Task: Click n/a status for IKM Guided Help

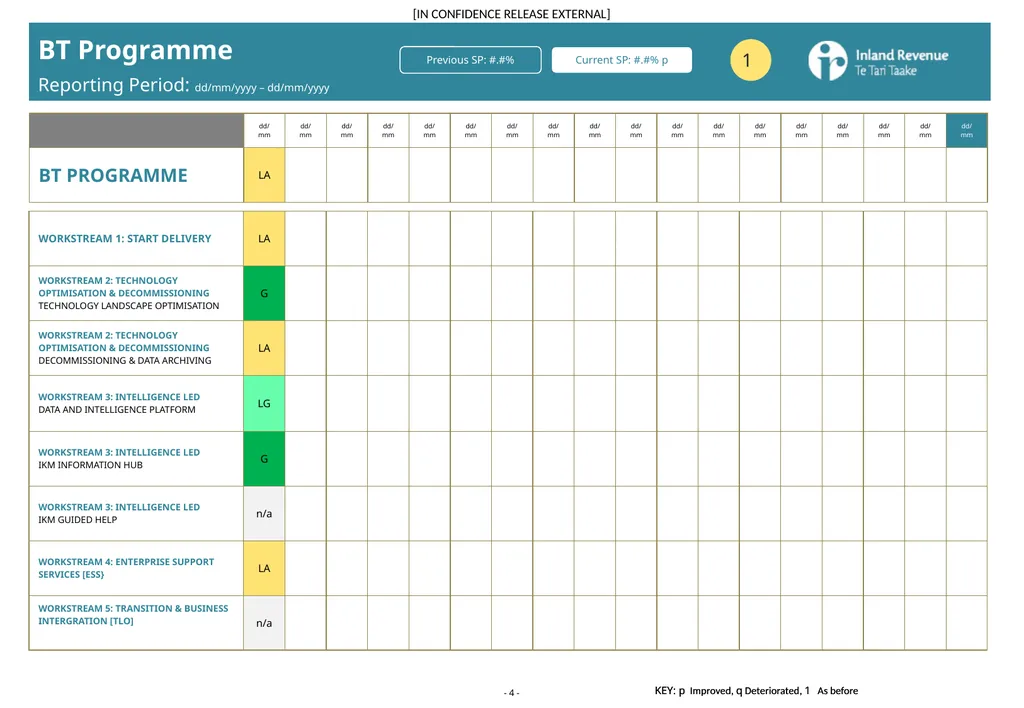Action: point(264,513)
